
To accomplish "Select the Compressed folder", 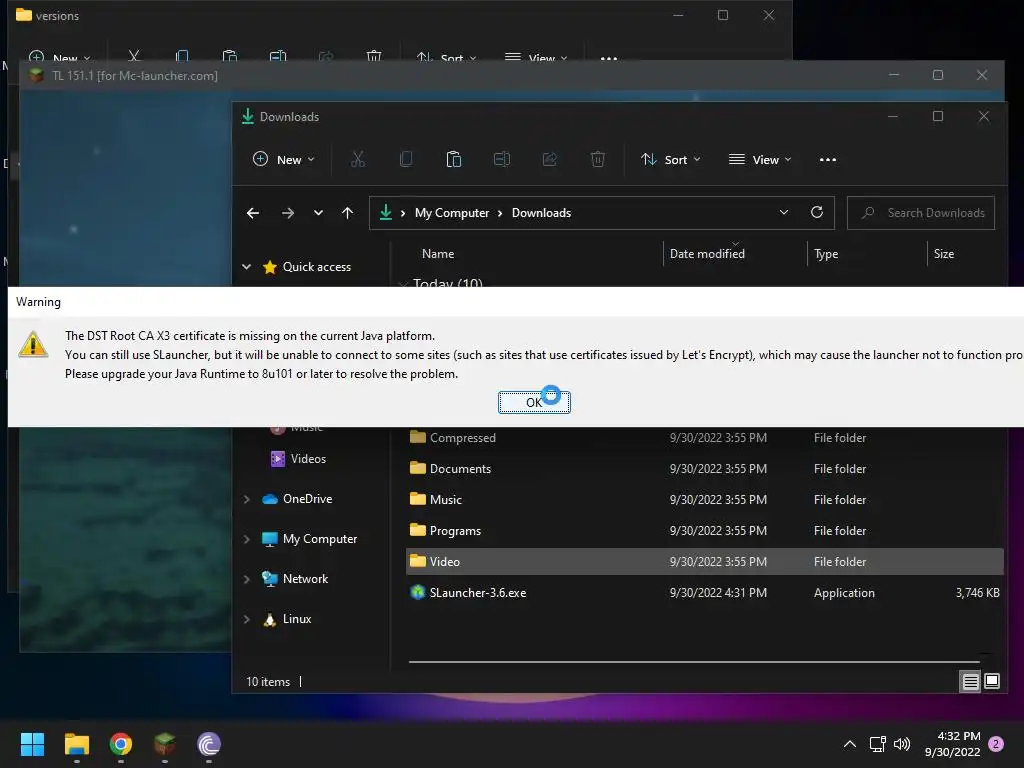I will [705, 438].
